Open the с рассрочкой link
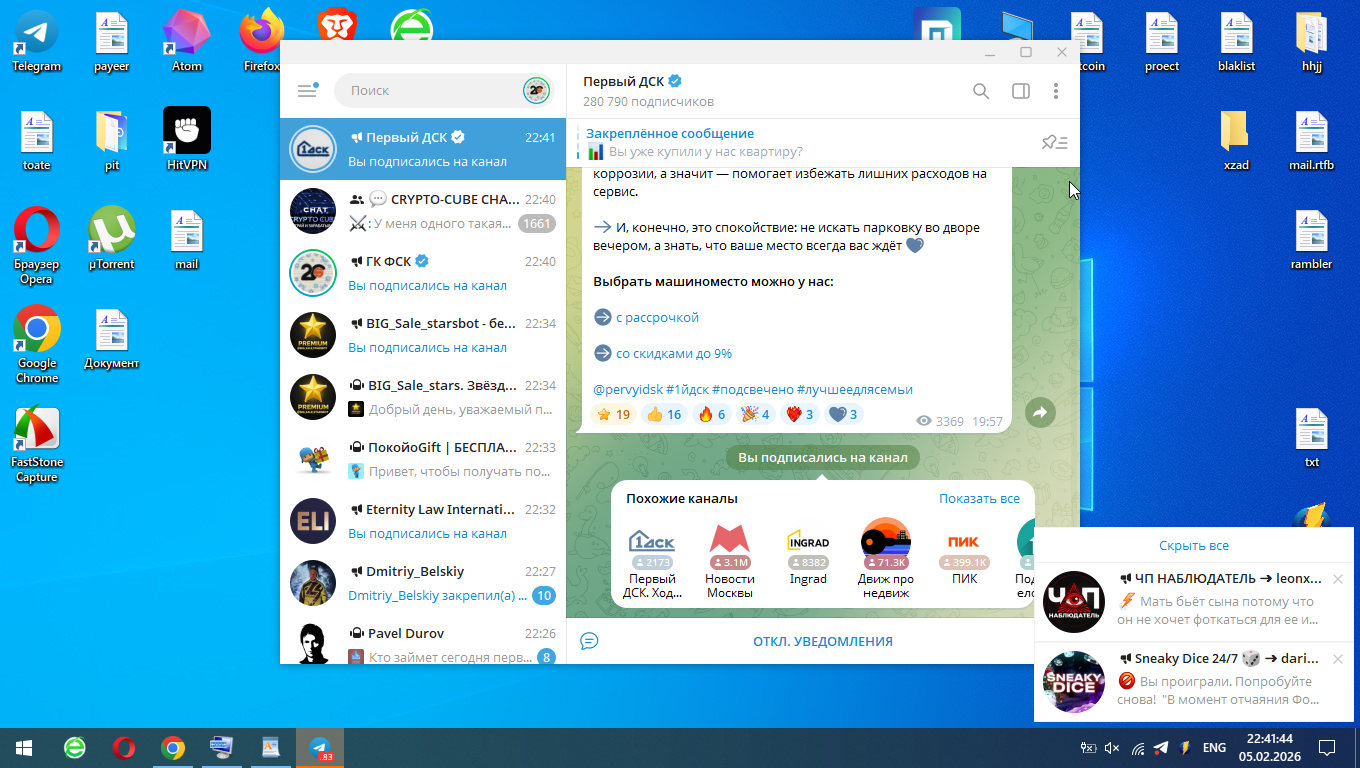The image size is (1360, 768). pos(657,317)
